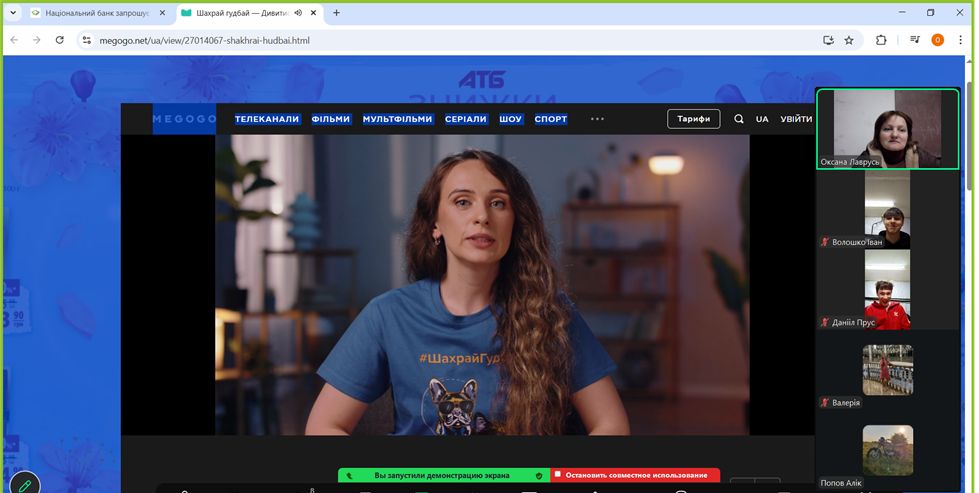The height and width of the screenshot is (493, 979).
Task: Mute the tab audio on Шахрай гудбай tab
Action: (x=298, y=13)
